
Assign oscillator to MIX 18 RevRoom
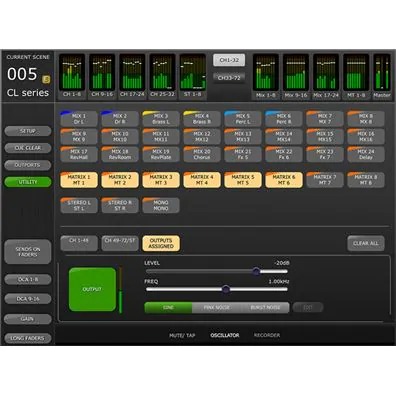[x=120, y=154]
